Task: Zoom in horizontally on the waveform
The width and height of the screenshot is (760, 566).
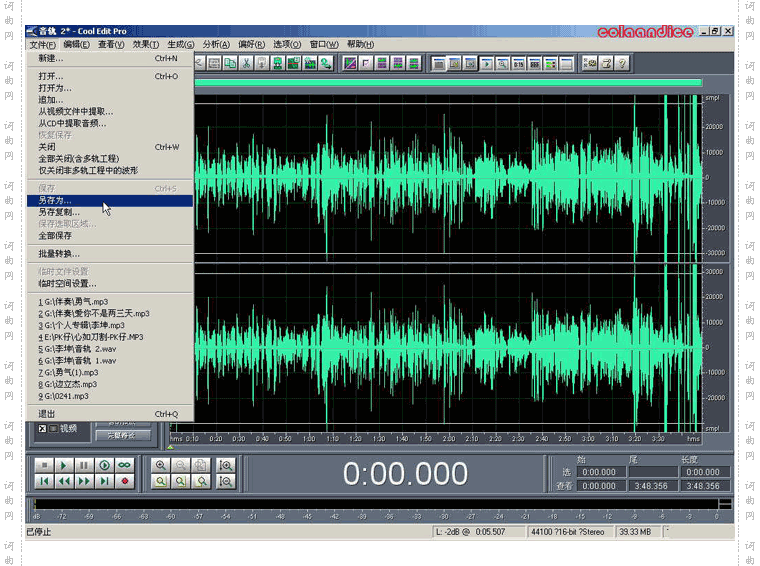Action: pos(160,465)
